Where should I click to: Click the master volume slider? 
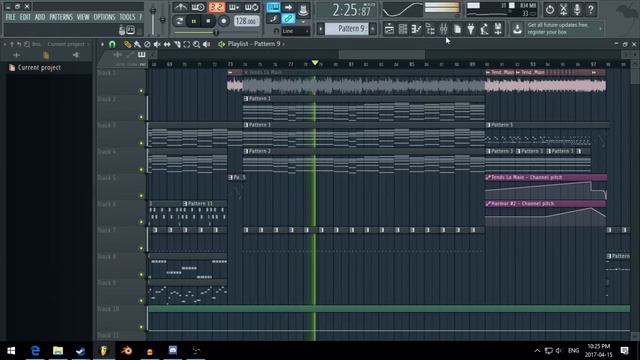point(153,20)
